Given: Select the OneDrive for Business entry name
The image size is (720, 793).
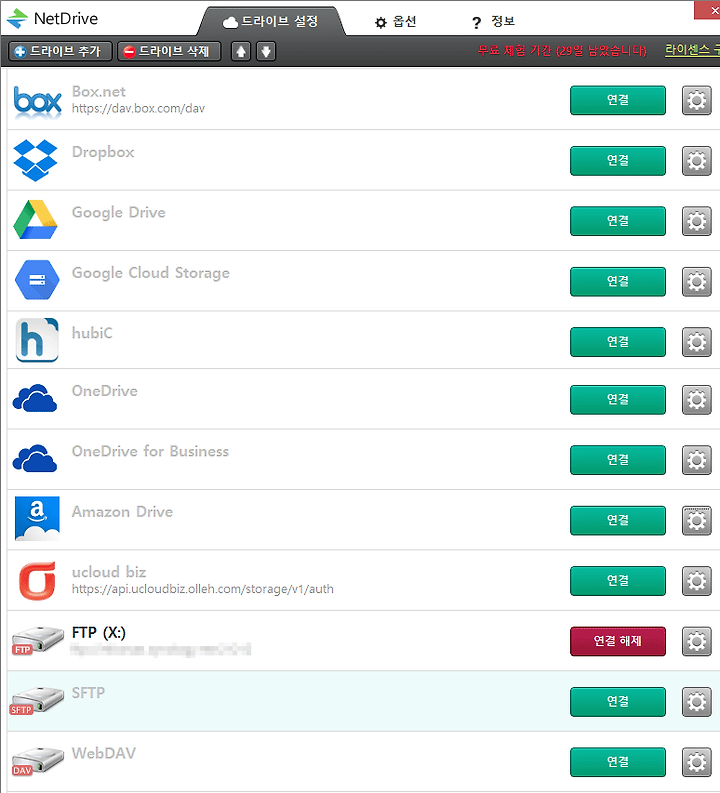Looking at the screenshot, I should pyautogui.click(x=150, y=451).
